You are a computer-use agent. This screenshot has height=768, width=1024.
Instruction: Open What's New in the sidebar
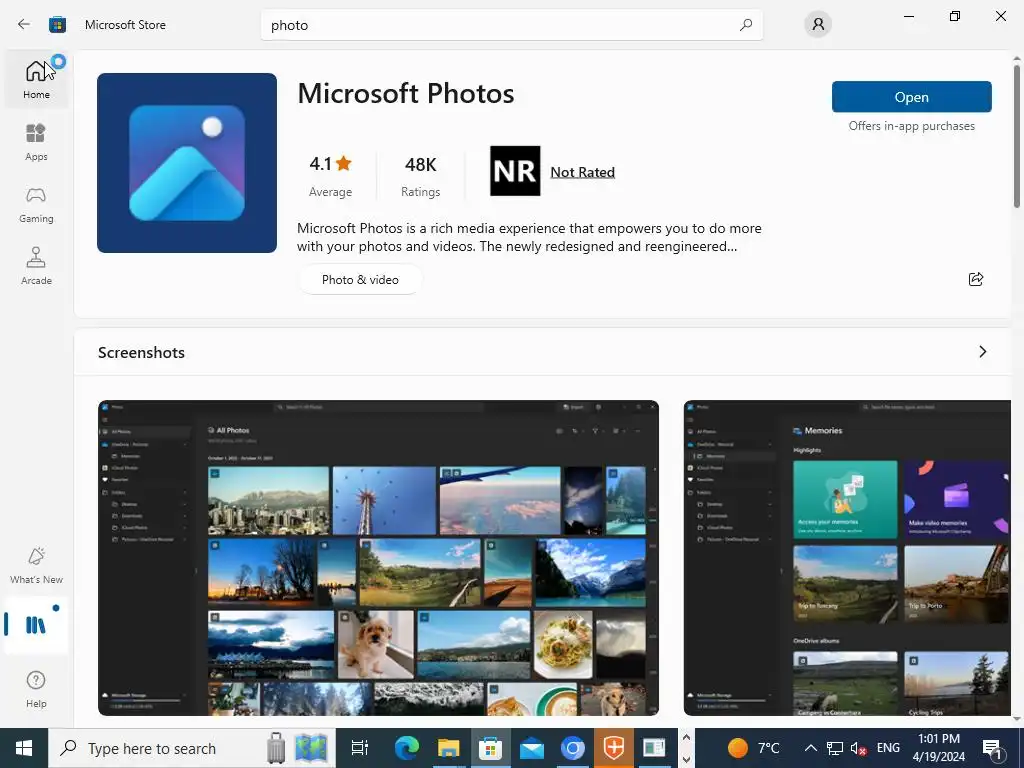tap(36, 566)
